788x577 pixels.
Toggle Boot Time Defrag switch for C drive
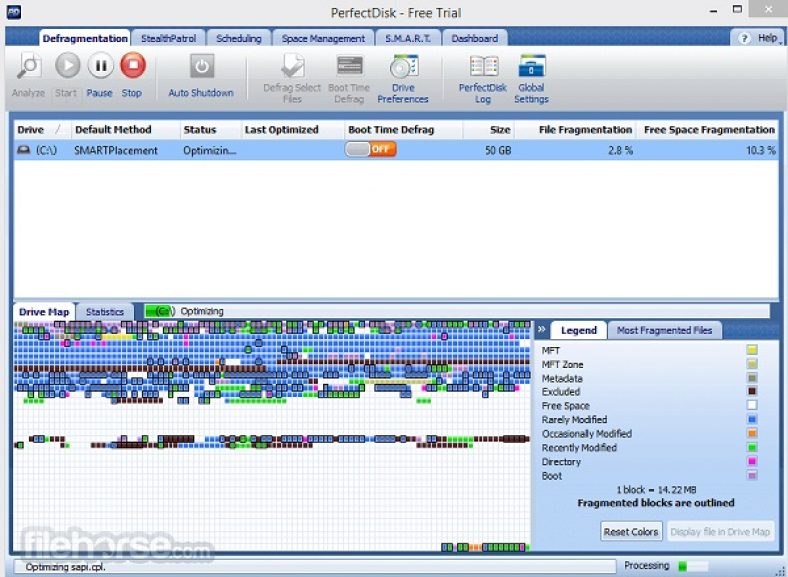pos(371,150)
